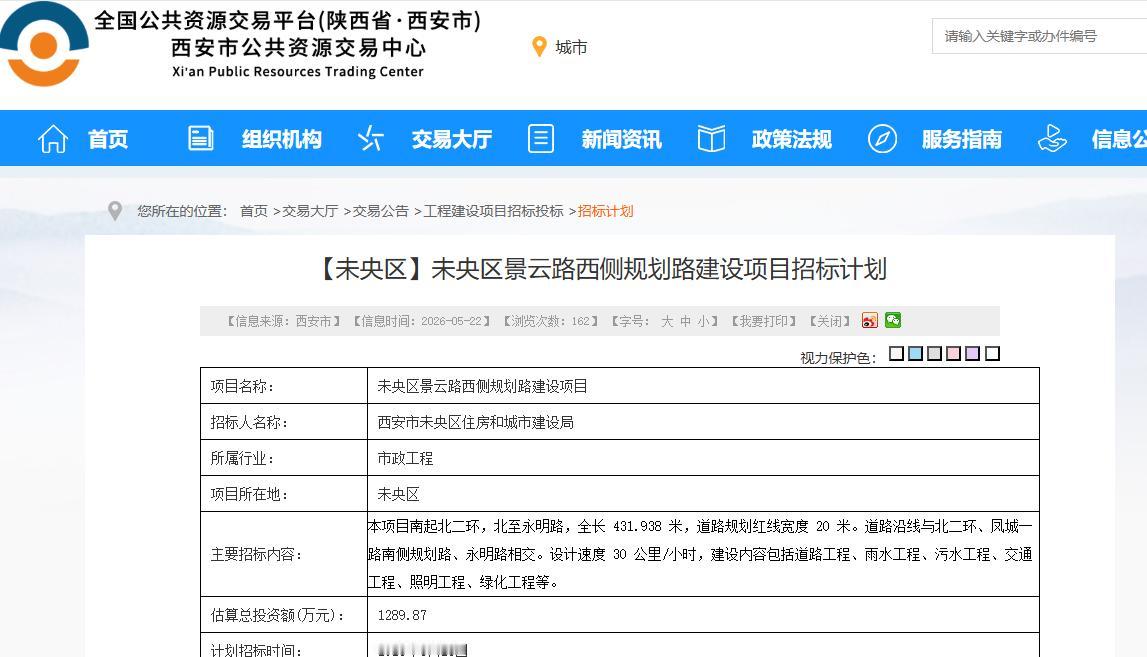
Task: Click the home icon beside 首页
Action: (53, 138)
